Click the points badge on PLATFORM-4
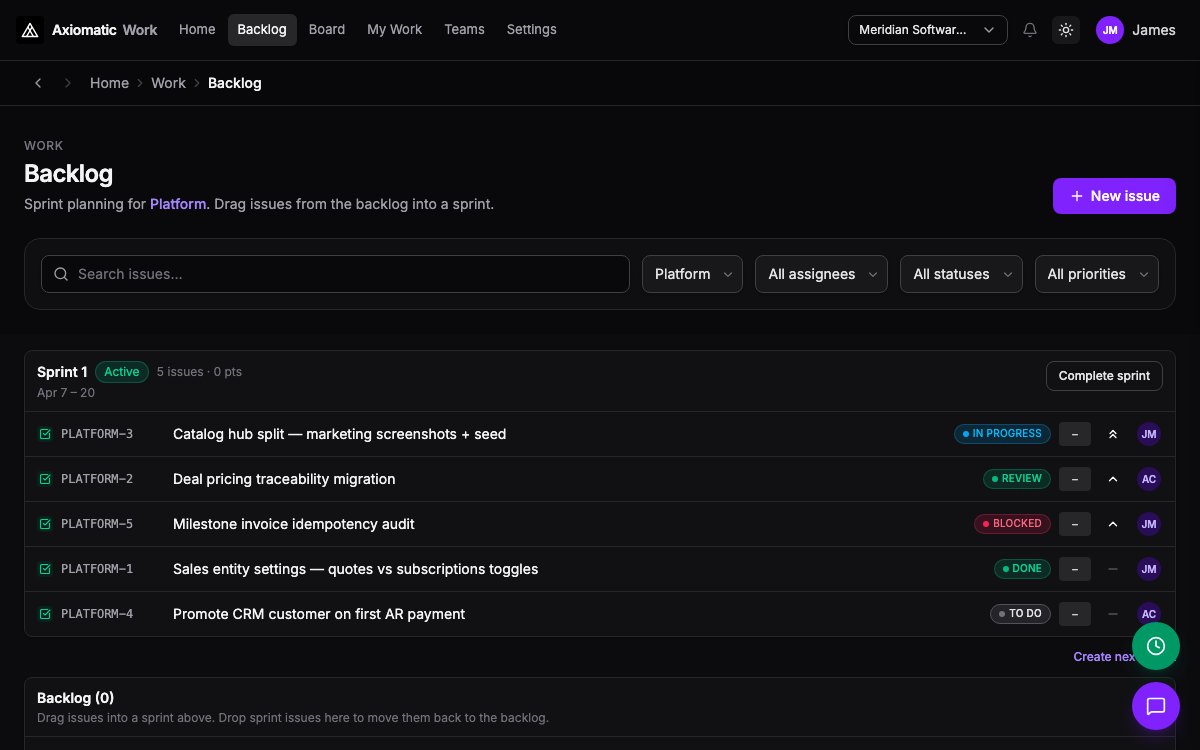 click(1075, 614)
